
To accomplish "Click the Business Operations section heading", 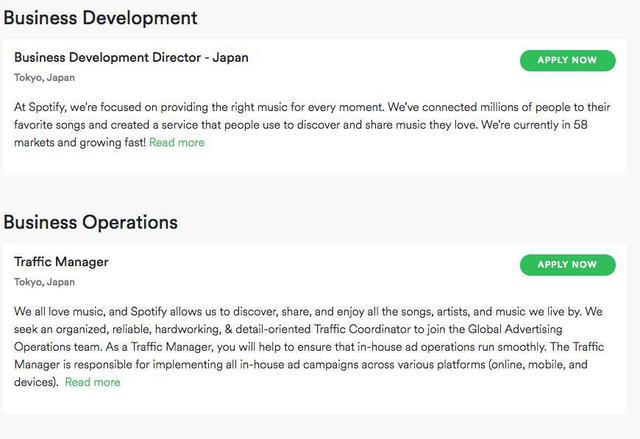I will (x=90, y=222).
